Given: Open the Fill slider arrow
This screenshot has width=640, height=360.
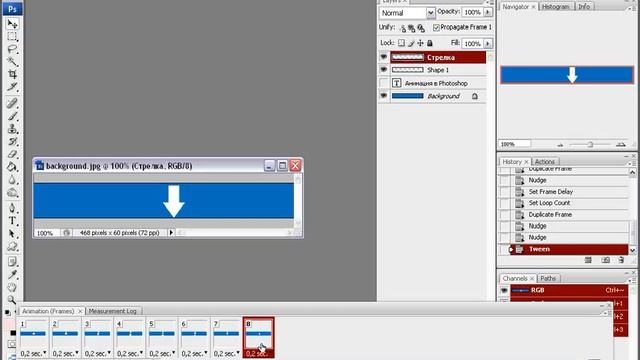Looking at the screenshot, I should click(488, 43).
